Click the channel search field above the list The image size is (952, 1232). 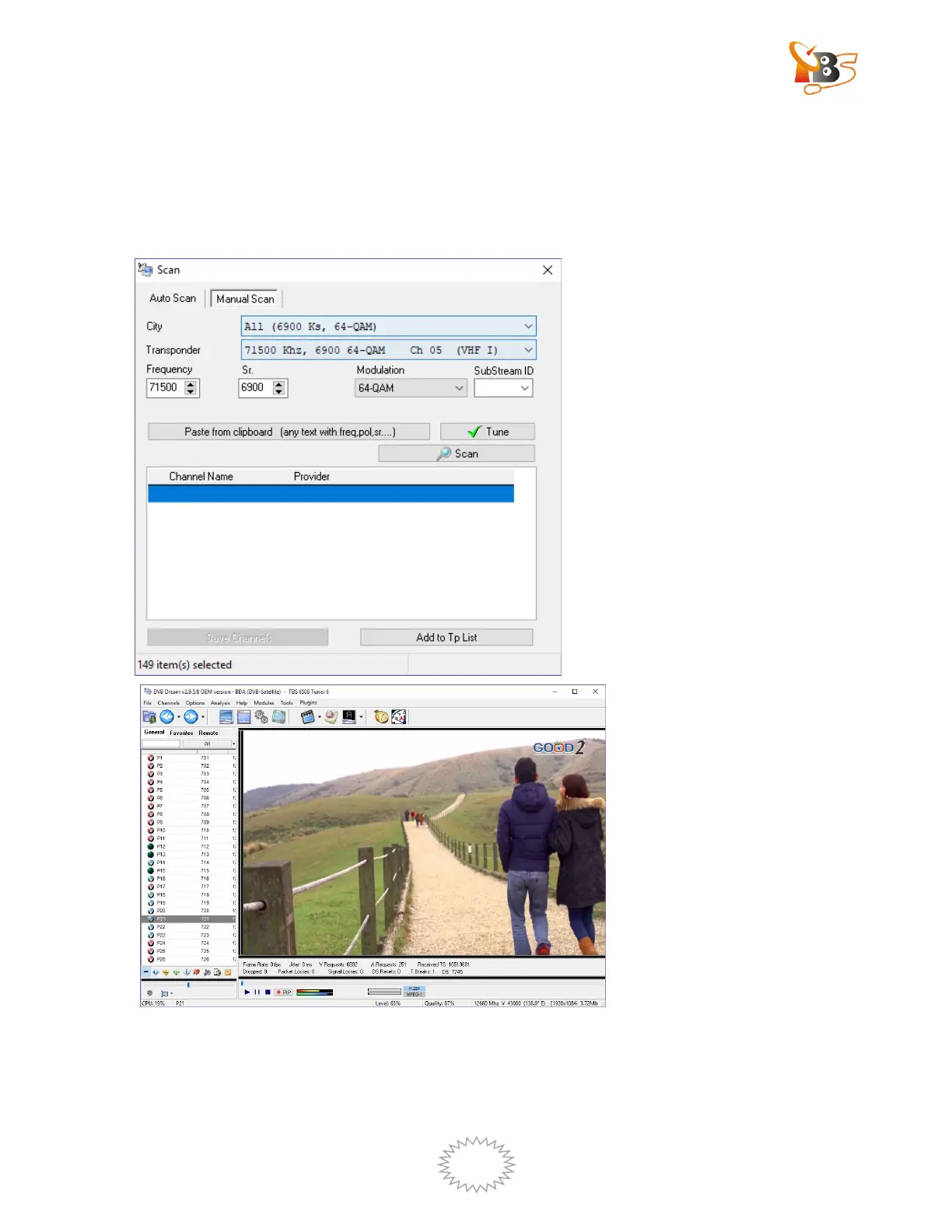(161, 744)
